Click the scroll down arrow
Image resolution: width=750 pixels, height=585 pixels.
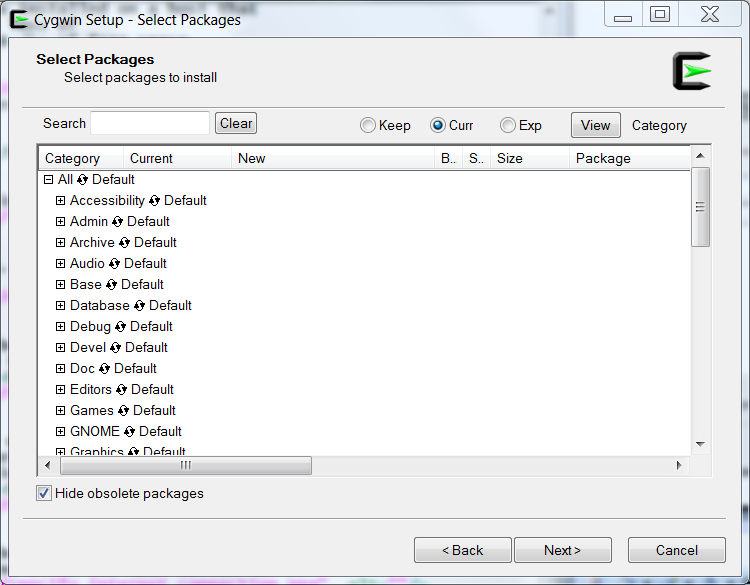(700, 444)
